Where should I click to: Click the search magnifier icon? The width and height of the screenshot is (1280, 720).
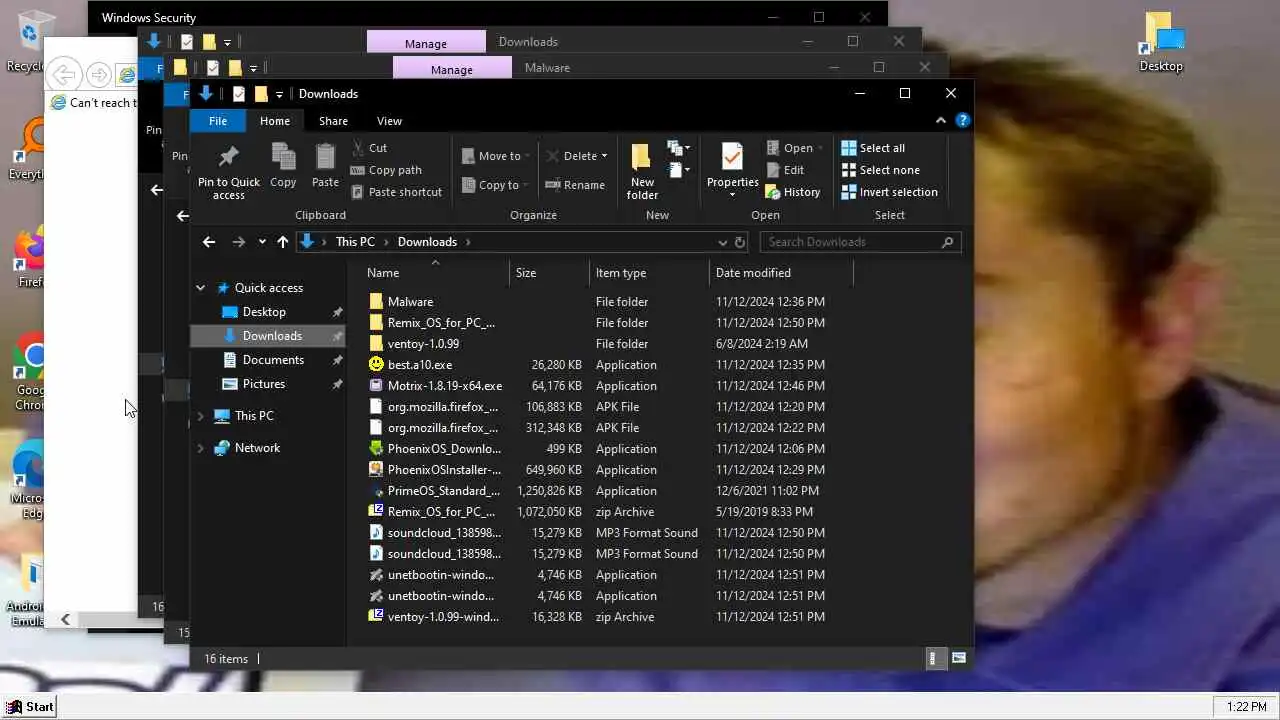coord(947,242)
